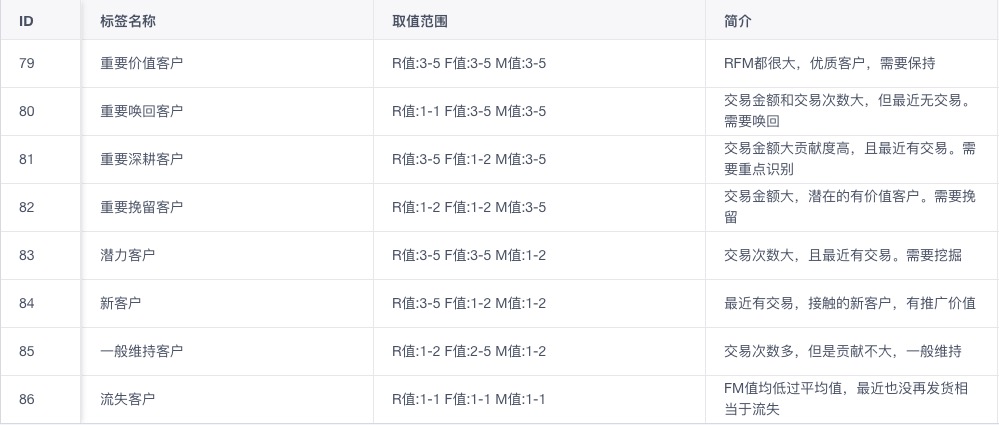
Task: Select the 流失客户 label cell
Action: [127, 400]
